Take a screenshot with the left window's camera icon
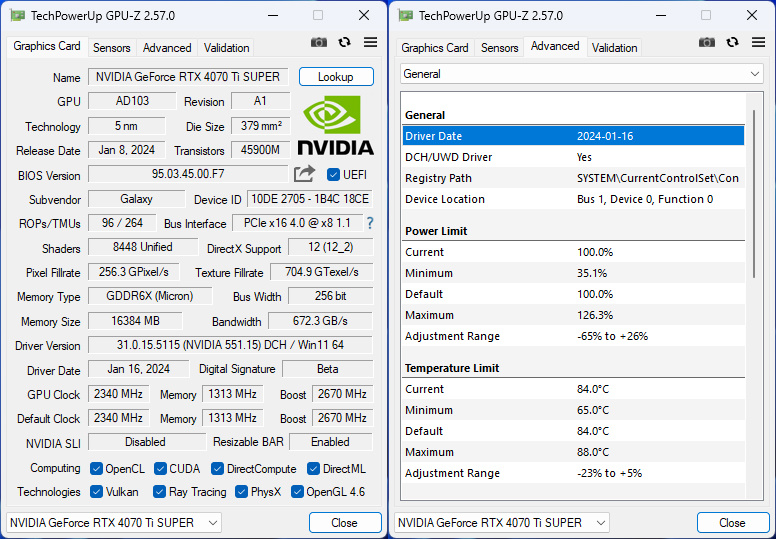This screenshot has height=539, width=776. (319, 43)
